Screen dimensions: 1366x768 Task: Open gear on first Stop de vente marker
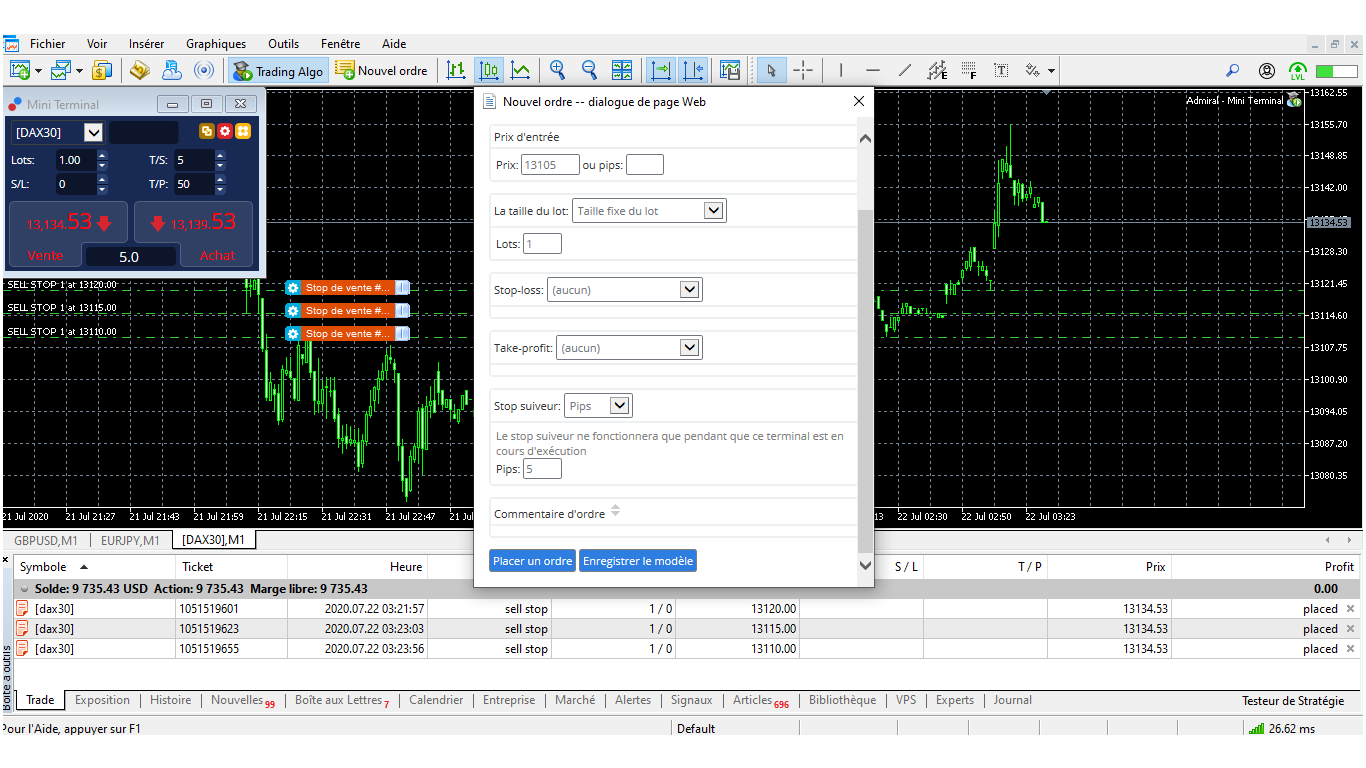293,288
